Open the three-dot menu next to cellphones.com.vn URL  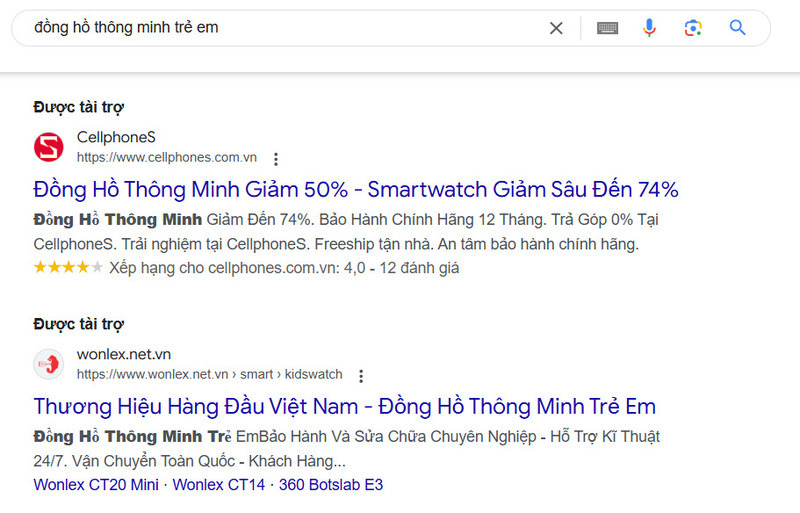pyautogui.click(x=276, y=159)
